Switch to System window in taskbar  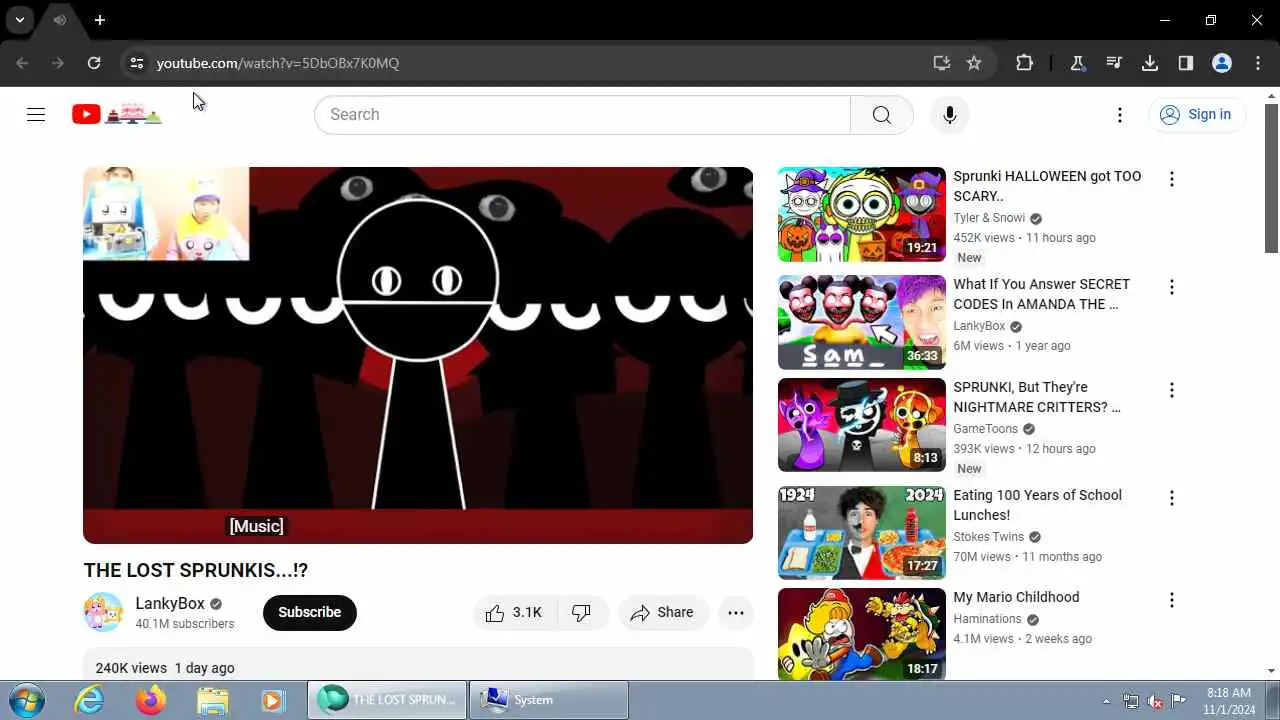click(x=548, y=700)
